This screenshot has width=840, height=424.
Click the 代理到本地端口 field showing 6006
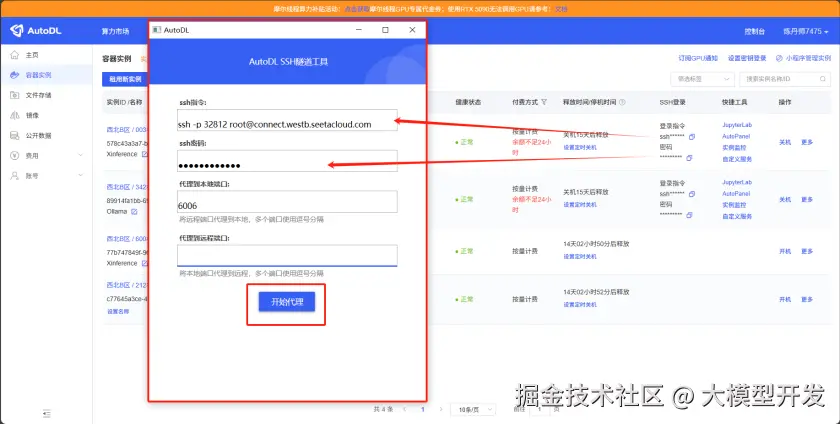[287, 202]
